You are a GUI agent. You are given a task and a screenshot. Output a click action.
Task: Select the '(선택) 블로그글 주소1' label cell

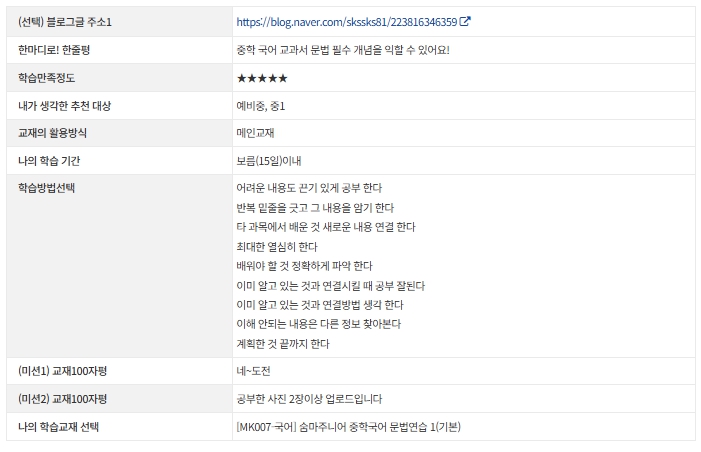click(65, 21)
